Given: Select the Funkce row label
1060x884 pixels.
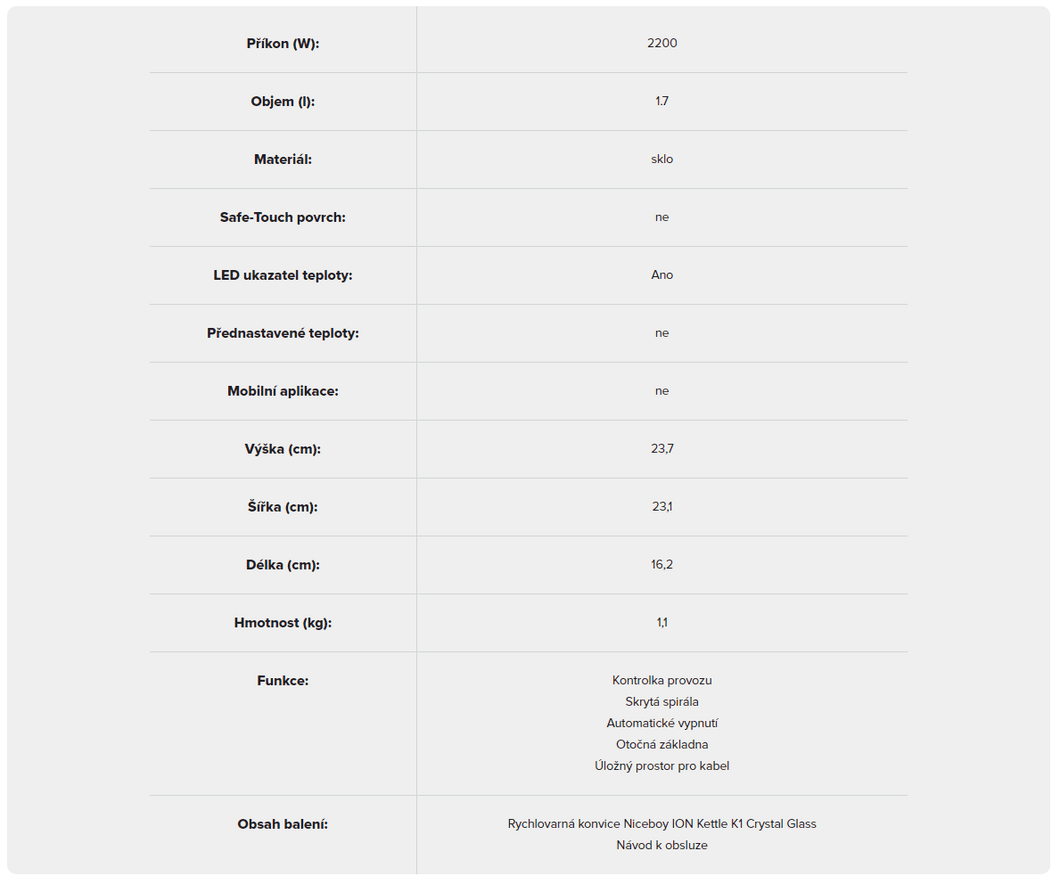Looking at the screenshot, I should tap(282, 681).
